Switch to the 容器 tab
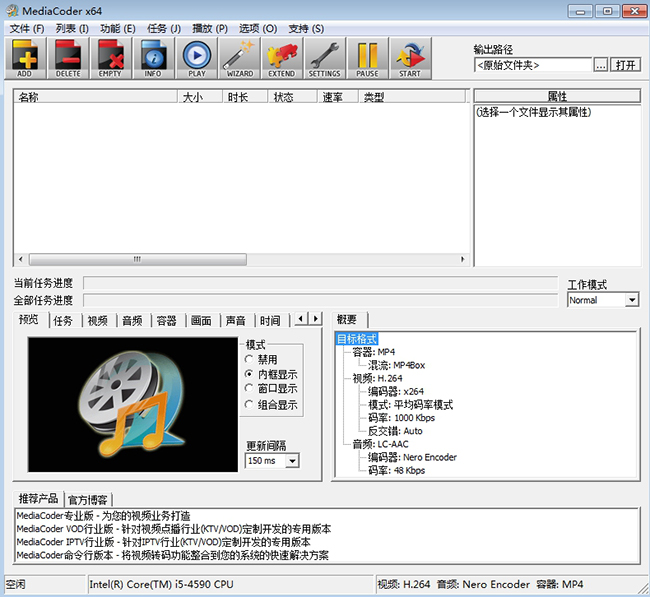 pos(167,320)
